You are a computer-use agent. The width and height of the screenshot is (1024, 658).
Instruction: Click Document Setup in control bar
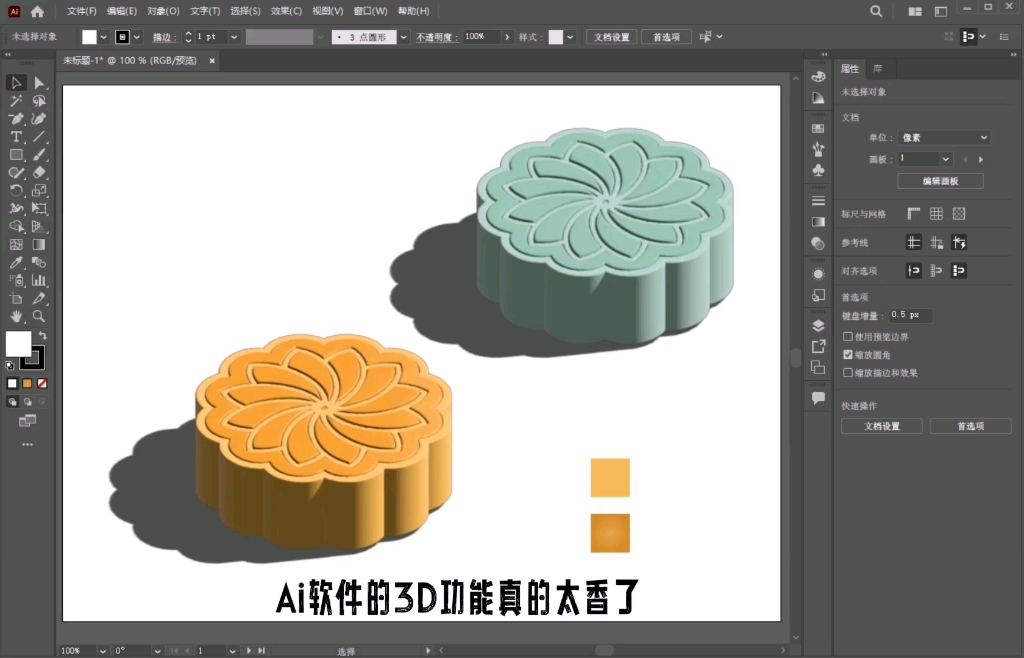click(x=611, y=37)
